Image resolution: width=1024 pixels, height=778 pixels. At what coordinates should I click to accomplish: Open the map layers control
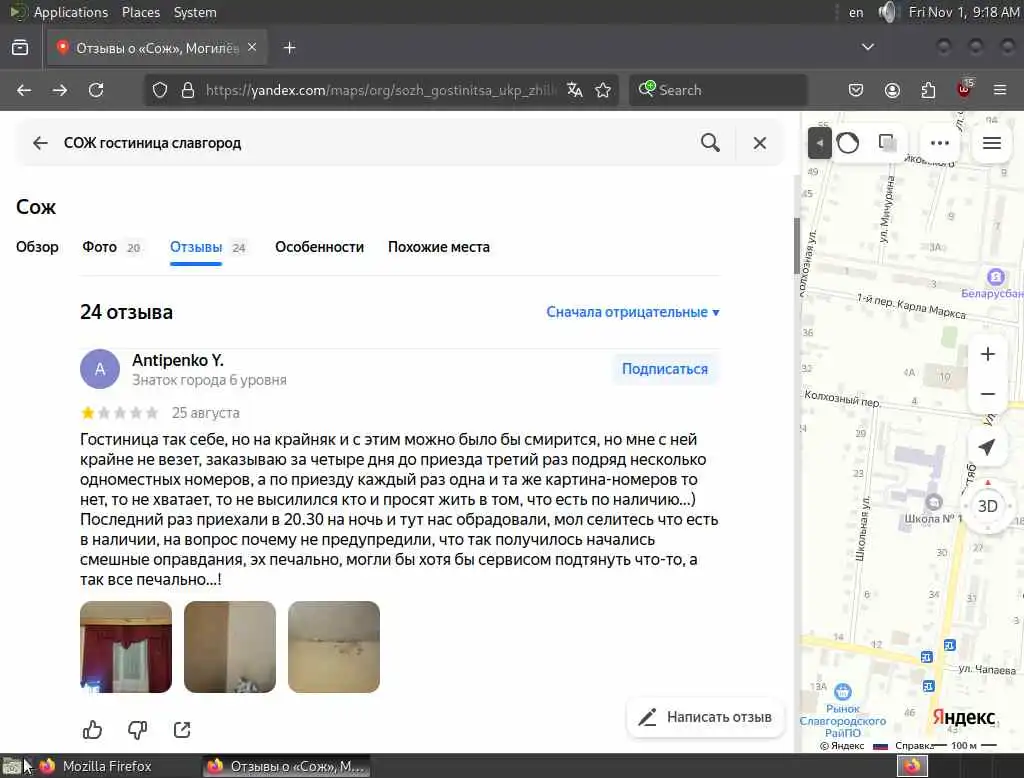tap(887, 142)
